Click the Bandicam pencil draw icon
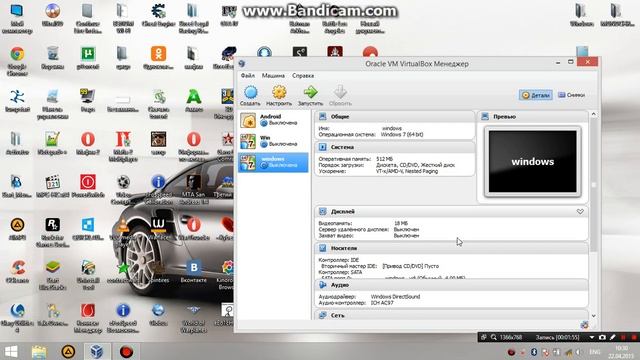Viewport: 640px width, 360px height. tap(613, 337)
